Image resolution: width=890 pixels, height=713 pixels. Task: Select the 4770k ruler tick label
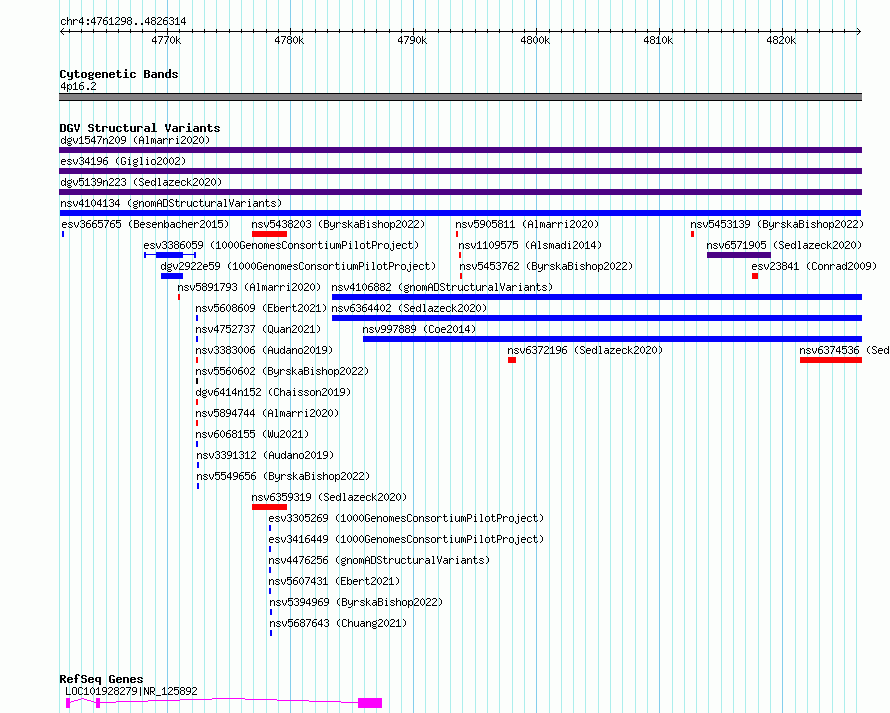click(x=166, y=40)
